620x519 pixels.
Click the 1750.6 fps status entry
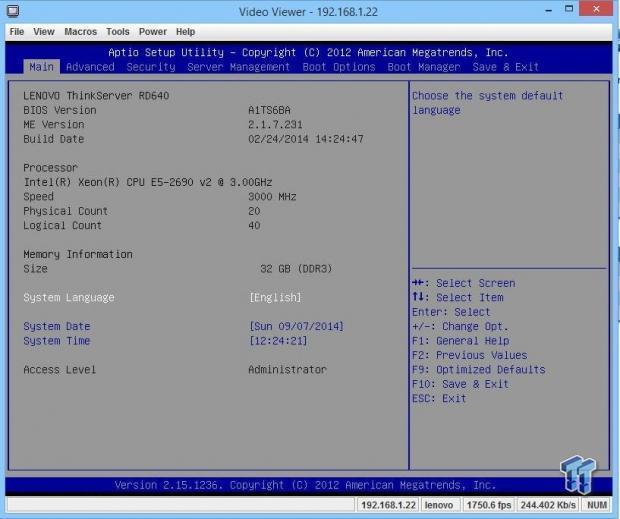pos(489,505)
